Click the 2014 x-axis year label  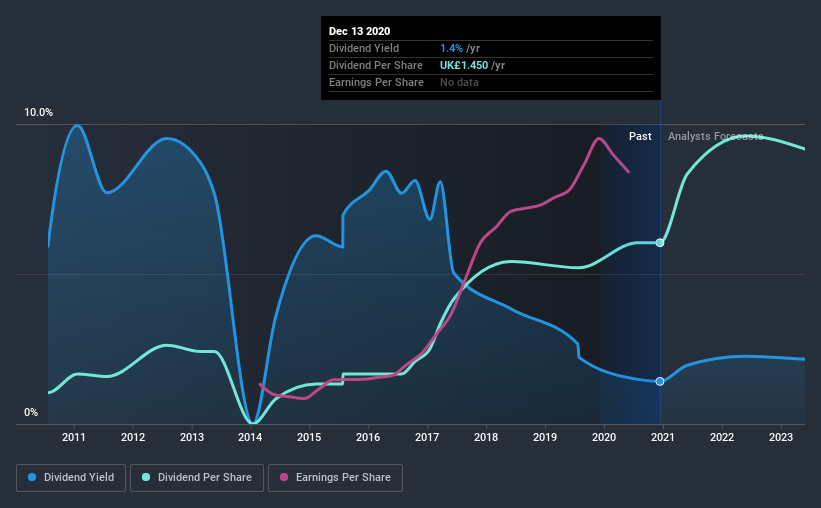tap(250, 437)
